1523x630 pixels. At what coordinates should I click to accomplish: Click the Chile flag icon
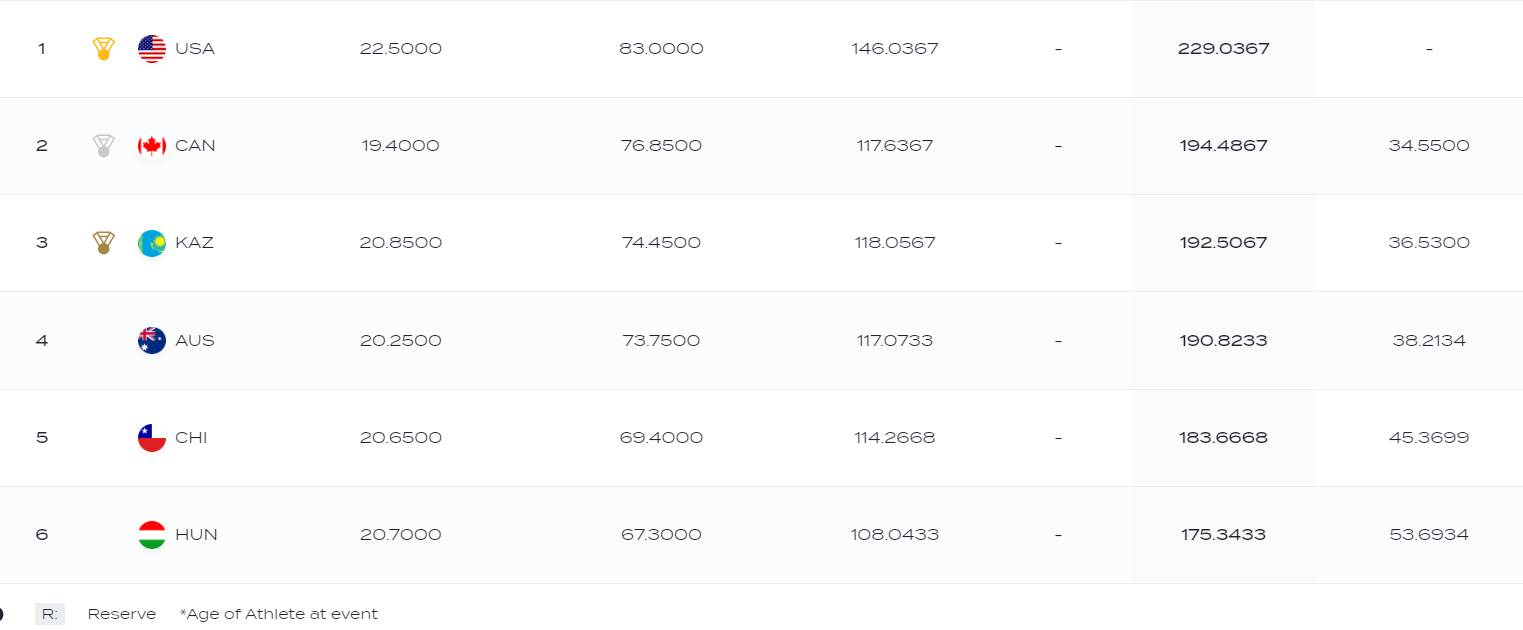152,437
